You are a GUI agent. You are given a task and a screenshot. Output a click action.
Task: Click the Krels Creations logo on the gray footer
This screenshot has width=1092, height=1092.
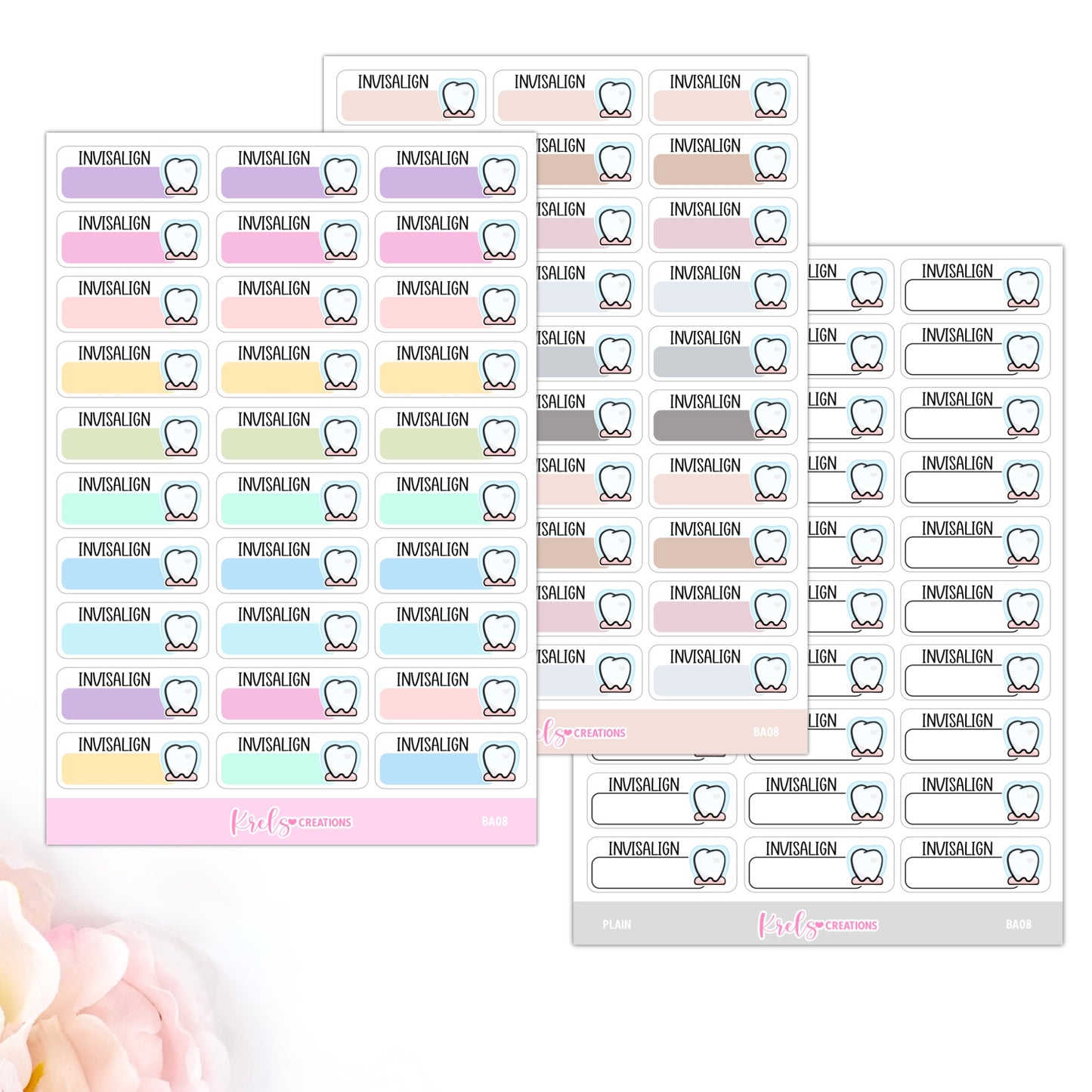[x=818, y=924]
